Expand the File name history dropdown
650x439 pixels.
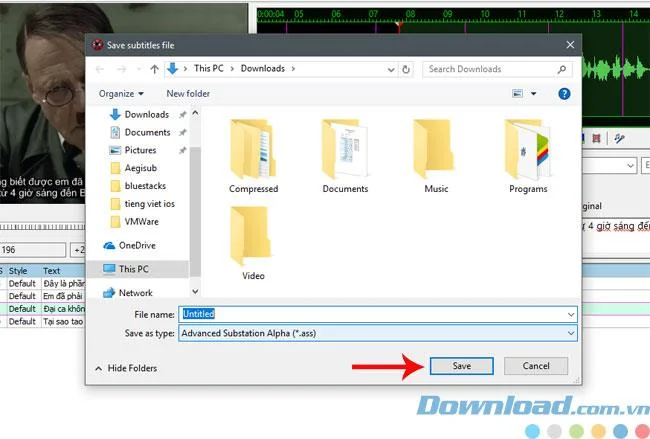click(x=571, y=315)
